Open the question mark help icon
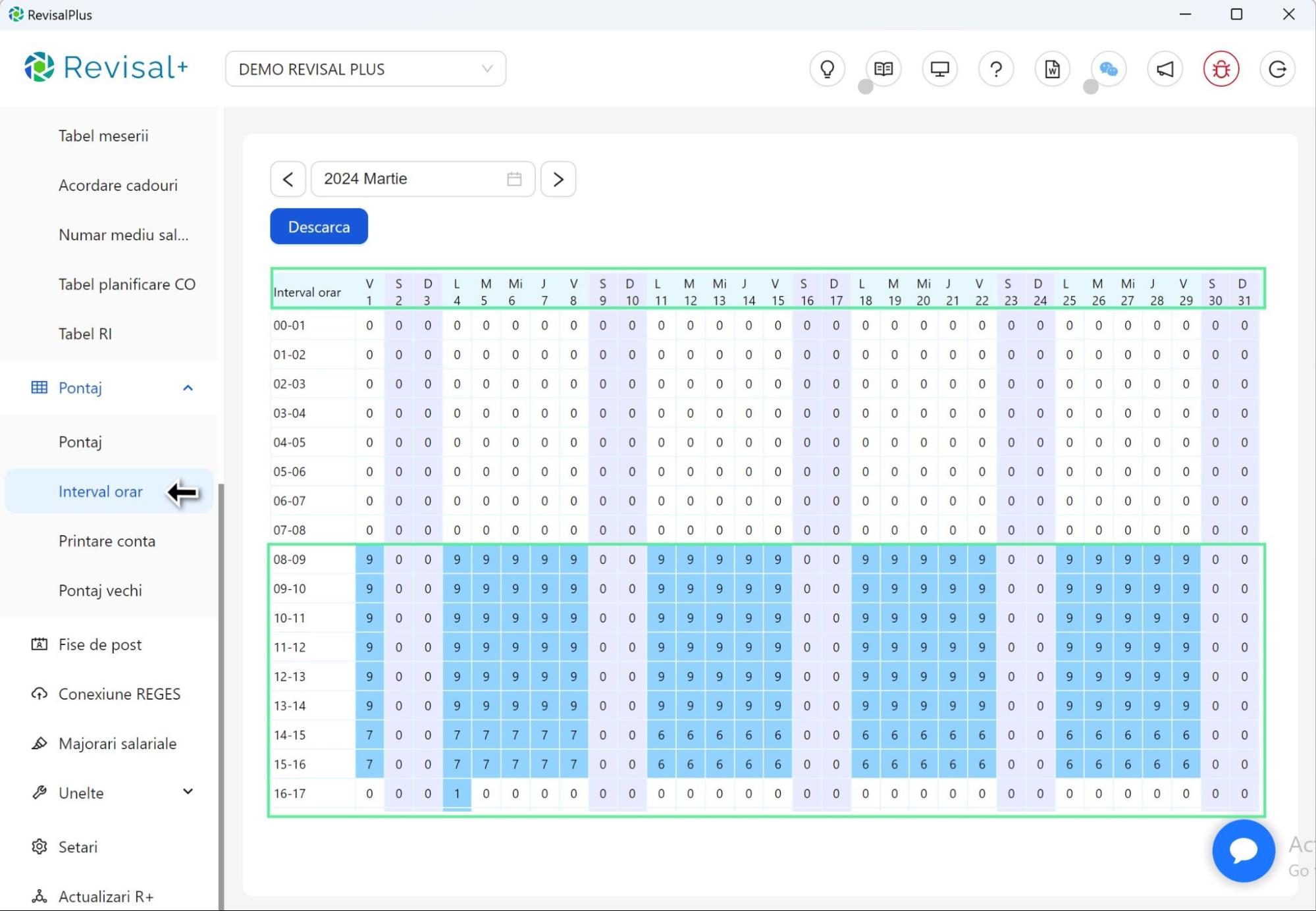Image resolution: width=1316 pixels, height=911 pixels. click(x=996, y=69)
